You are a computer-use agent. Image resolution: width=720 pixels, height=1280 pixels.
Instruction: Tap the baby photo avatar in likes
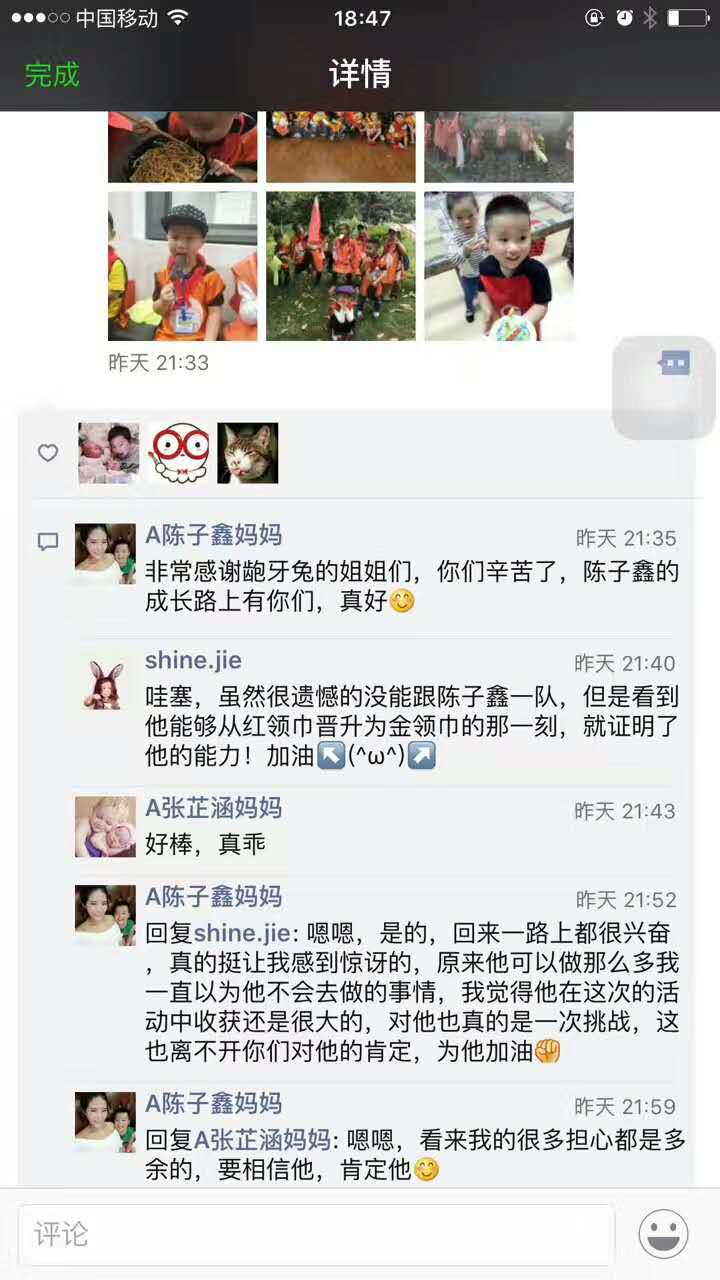point(109,453)
